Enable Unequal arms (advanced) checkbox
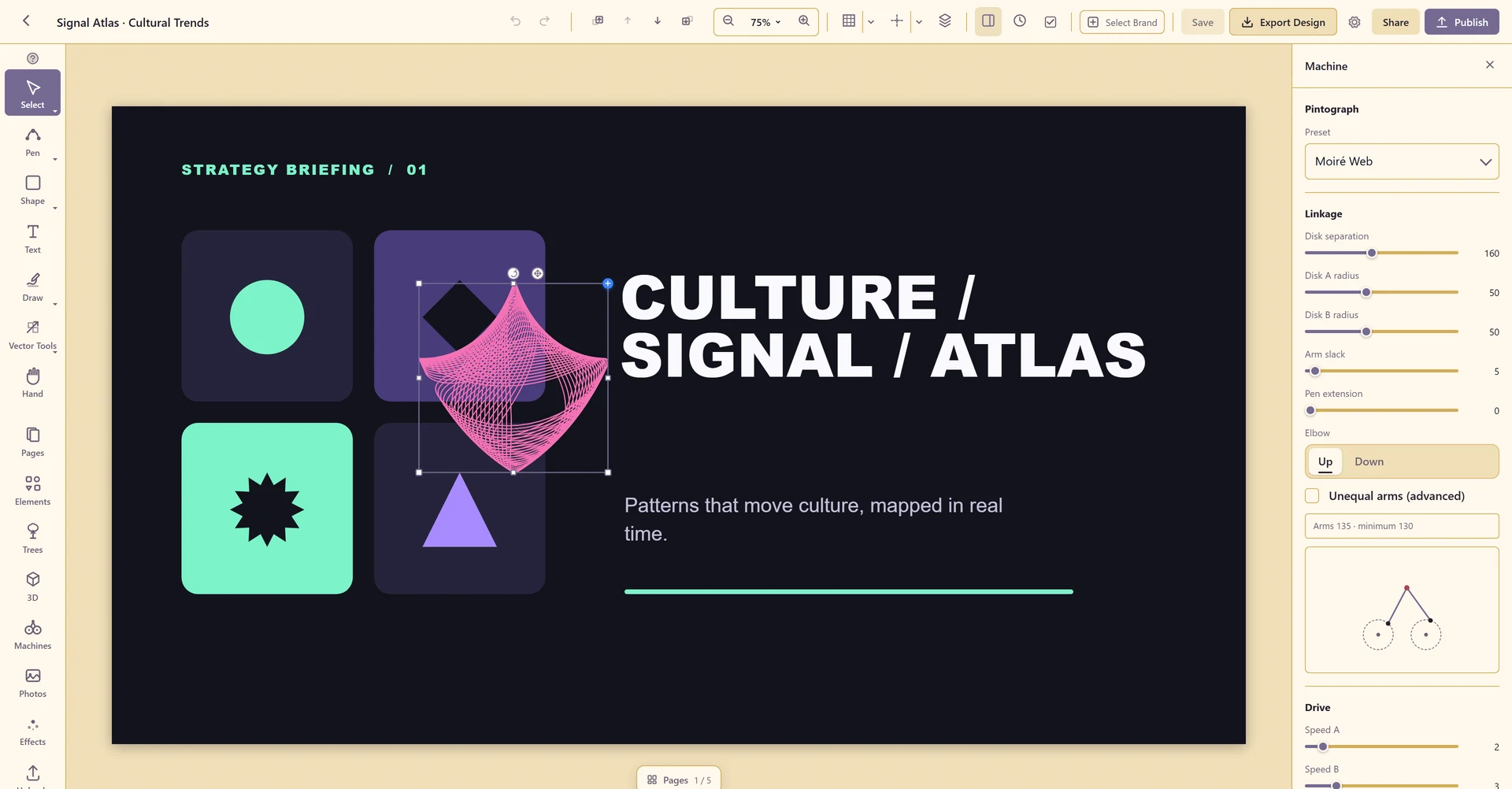1512x789 pixels. pyautogui.click(x=1312, y=495)
